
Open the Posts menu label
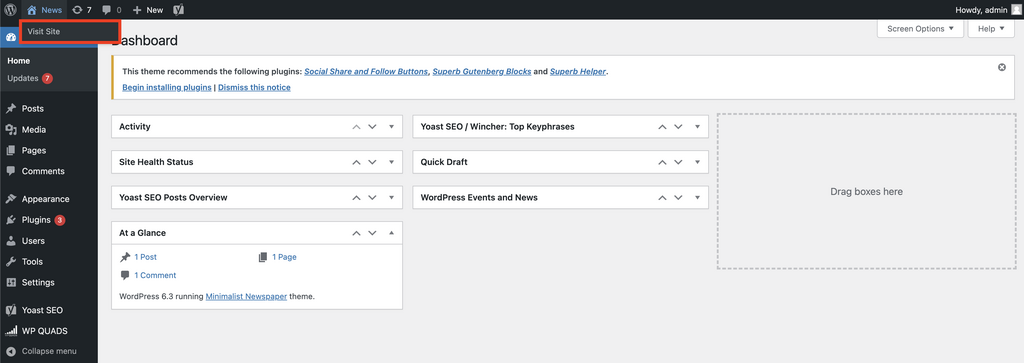pos(33,109)
